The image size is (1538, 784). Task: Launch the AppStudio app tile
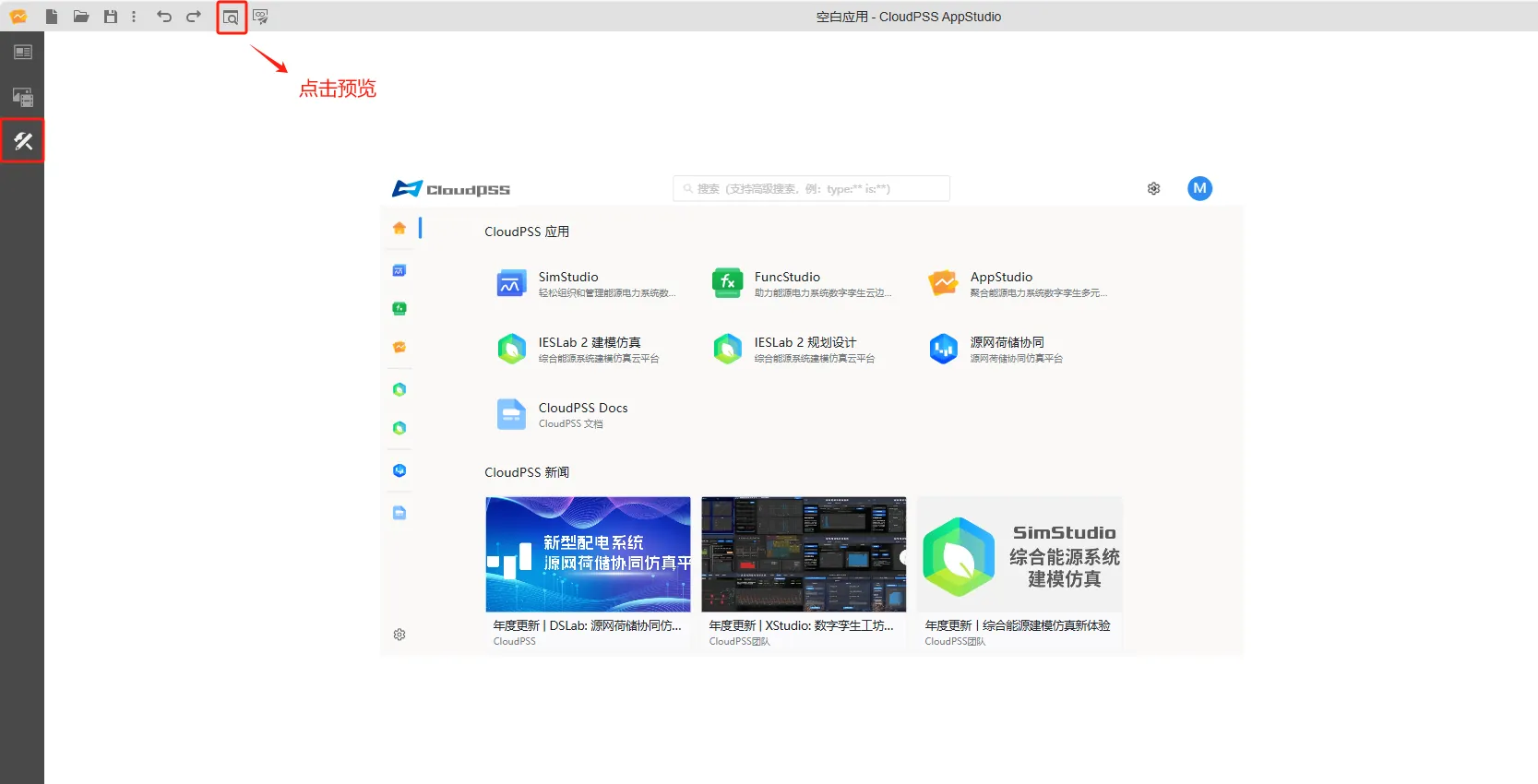1019,283
